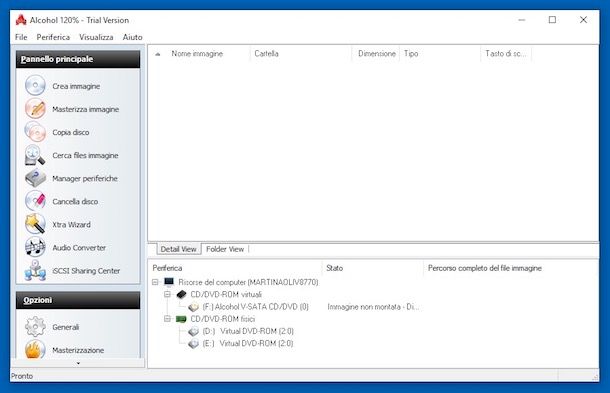Switch to the Detail View tab
The width and height of the screenshot is (610, 393).
click(x=179, y=249)
